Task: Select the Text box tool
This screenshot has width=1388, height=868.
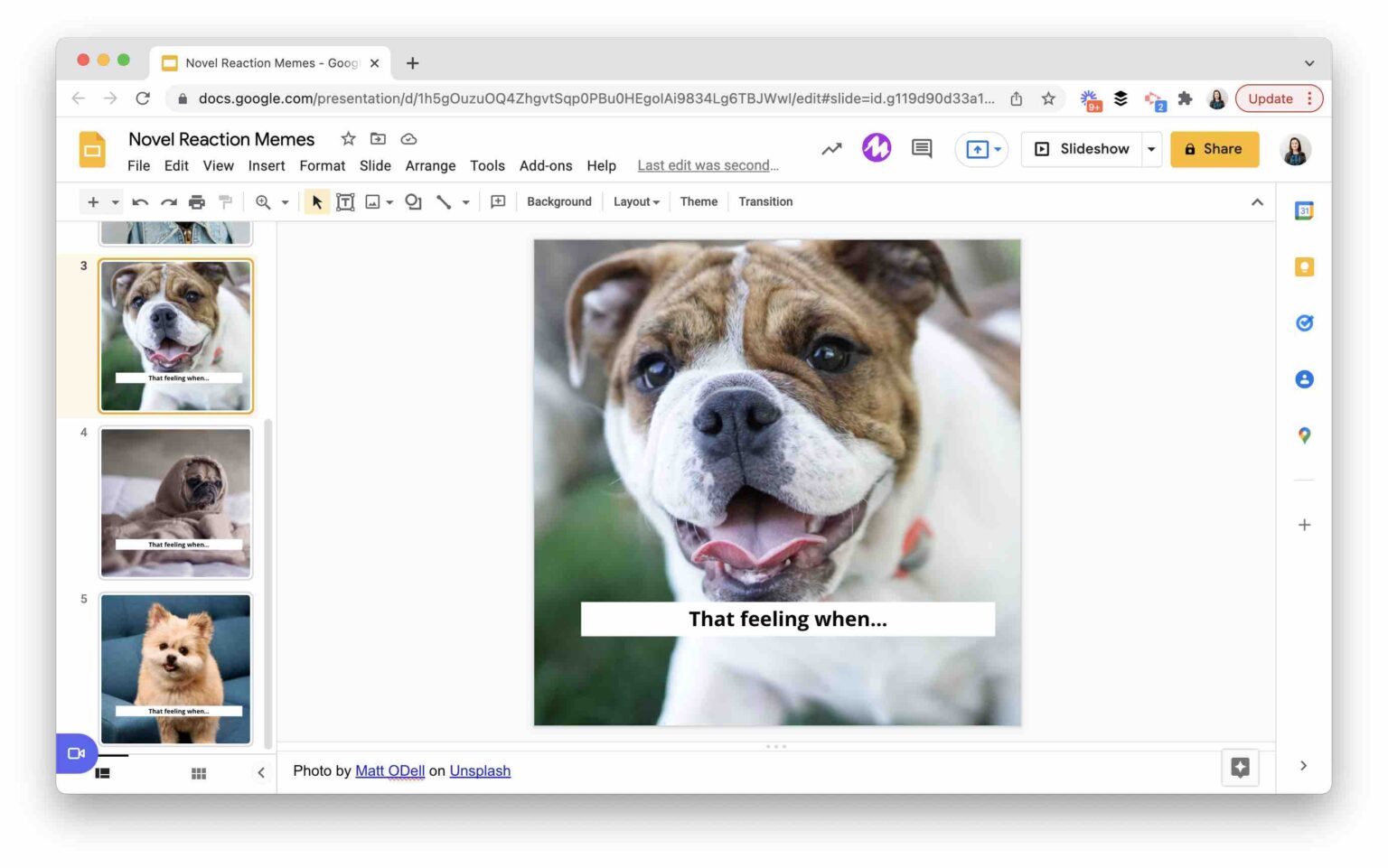Action: click(346, 201)
